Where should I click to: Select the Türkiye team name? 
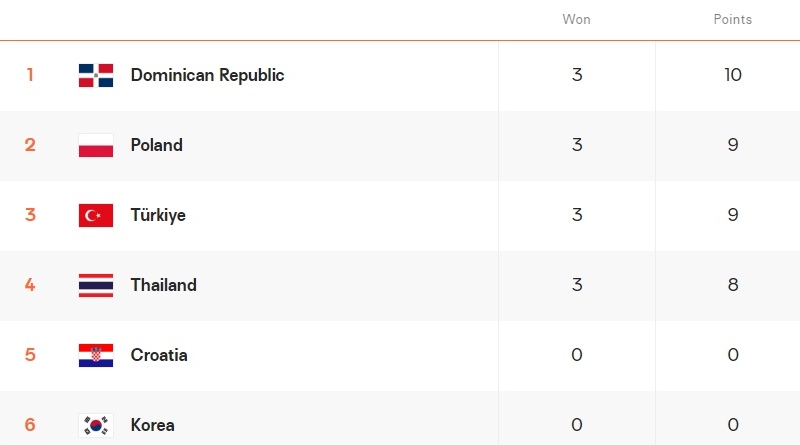click(x=158, y=215)
